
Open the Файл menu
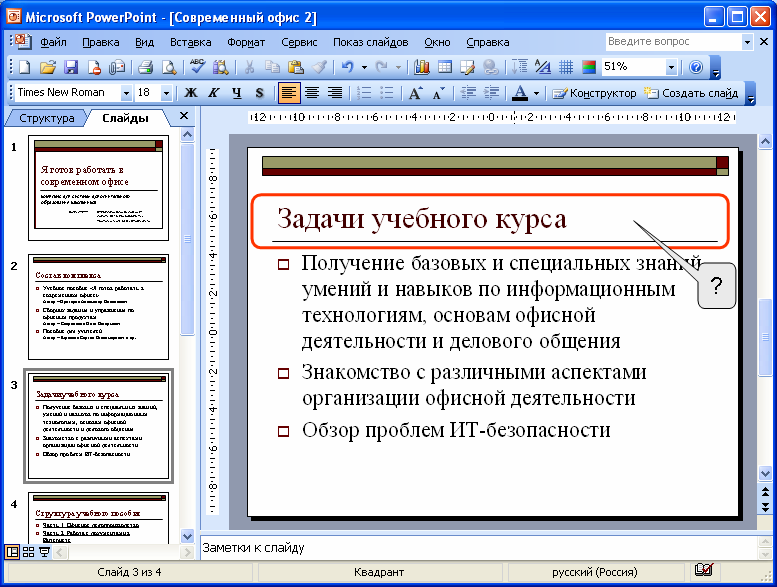click(54, 42)
